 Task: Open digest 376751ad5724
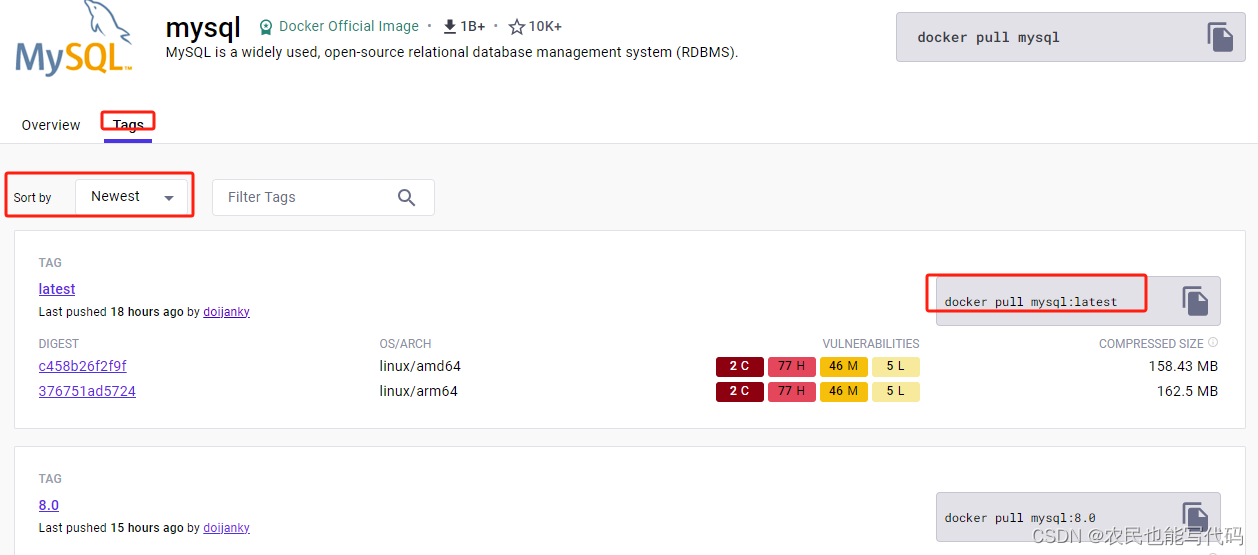87,391
